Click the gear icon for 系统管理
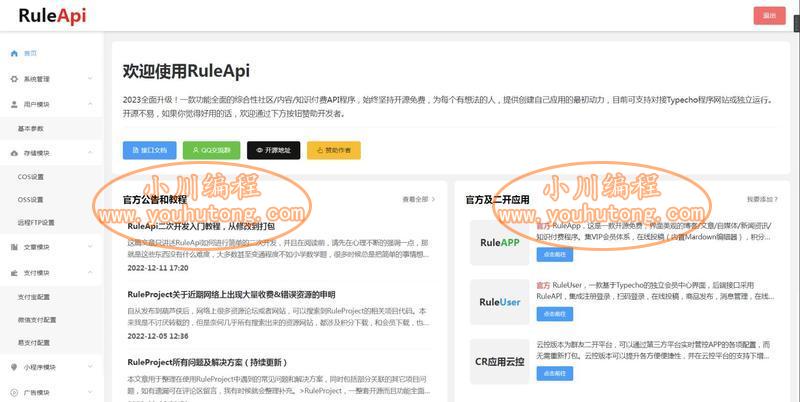 coord(14,79)
